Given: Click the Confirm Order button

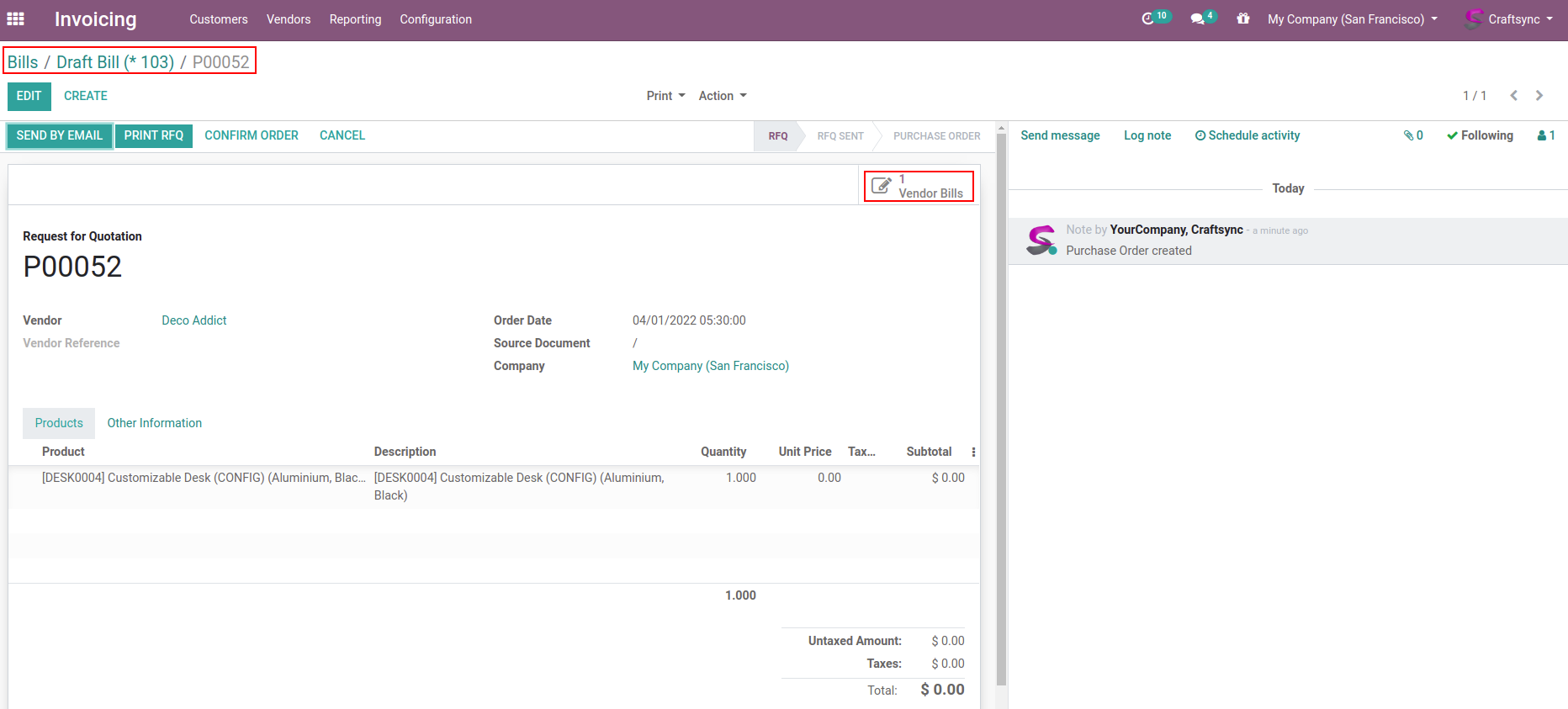Looking at the screenshot, I should point(252,135).
